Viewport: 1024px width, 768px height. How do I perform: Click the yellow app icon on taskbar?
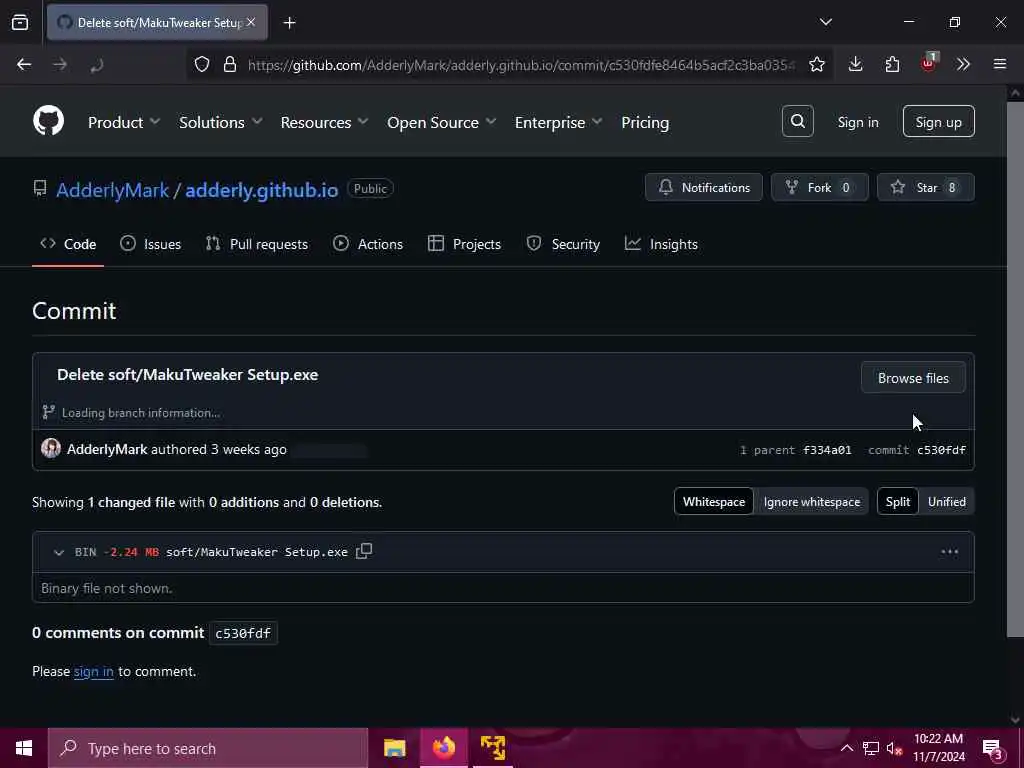[493, 748]
